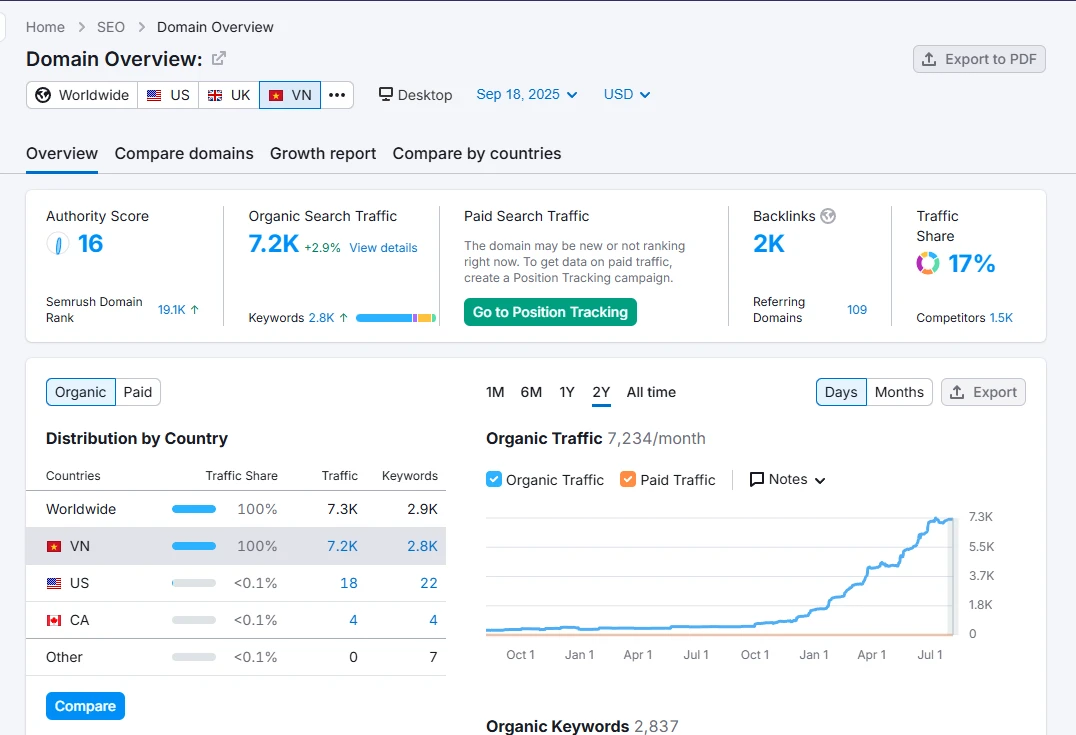
Task: Expand the Notes dropdown
Action: [x=788, y=479]
